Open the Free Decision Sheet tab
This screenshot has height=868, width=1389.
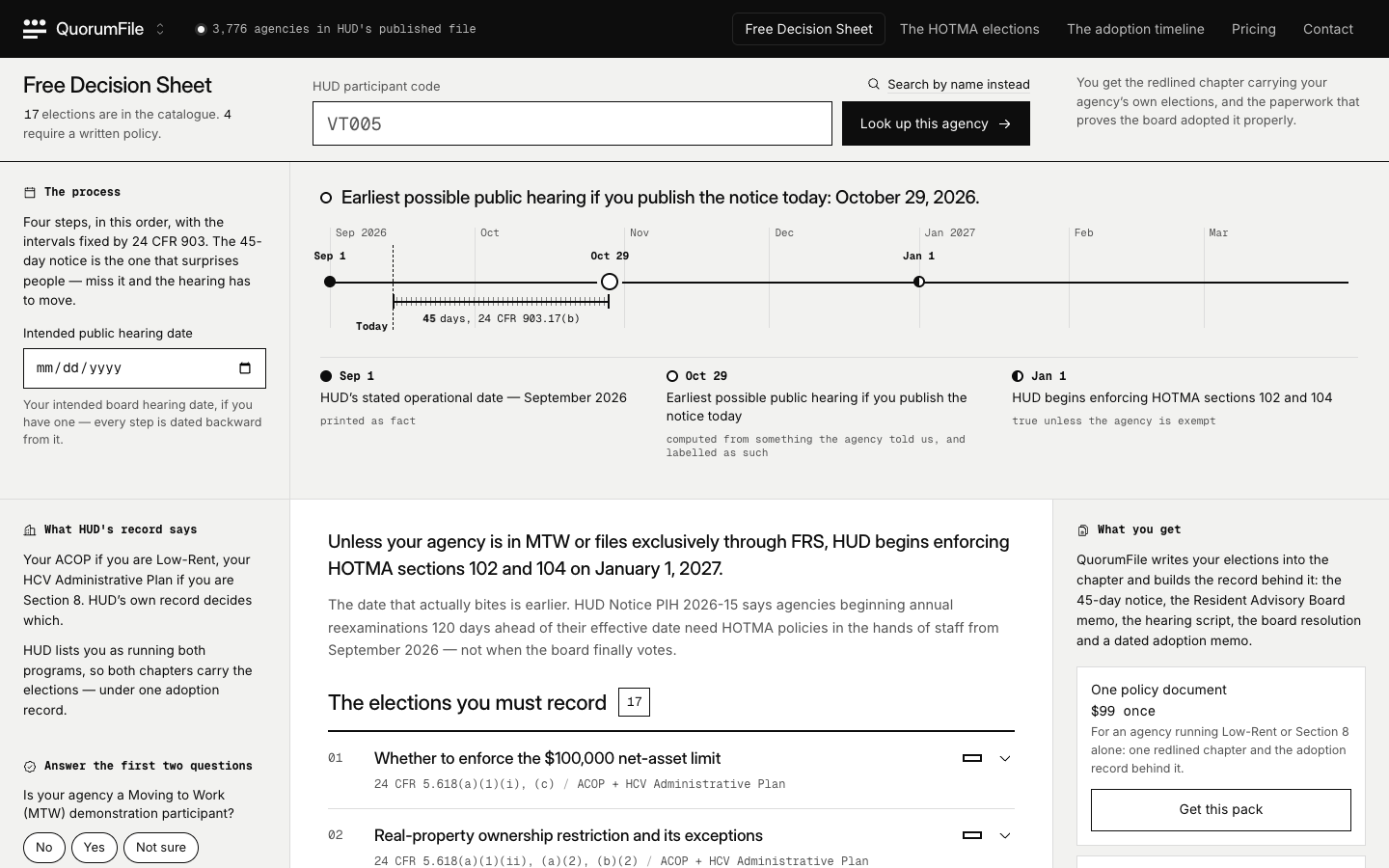(x=808, y=29)
